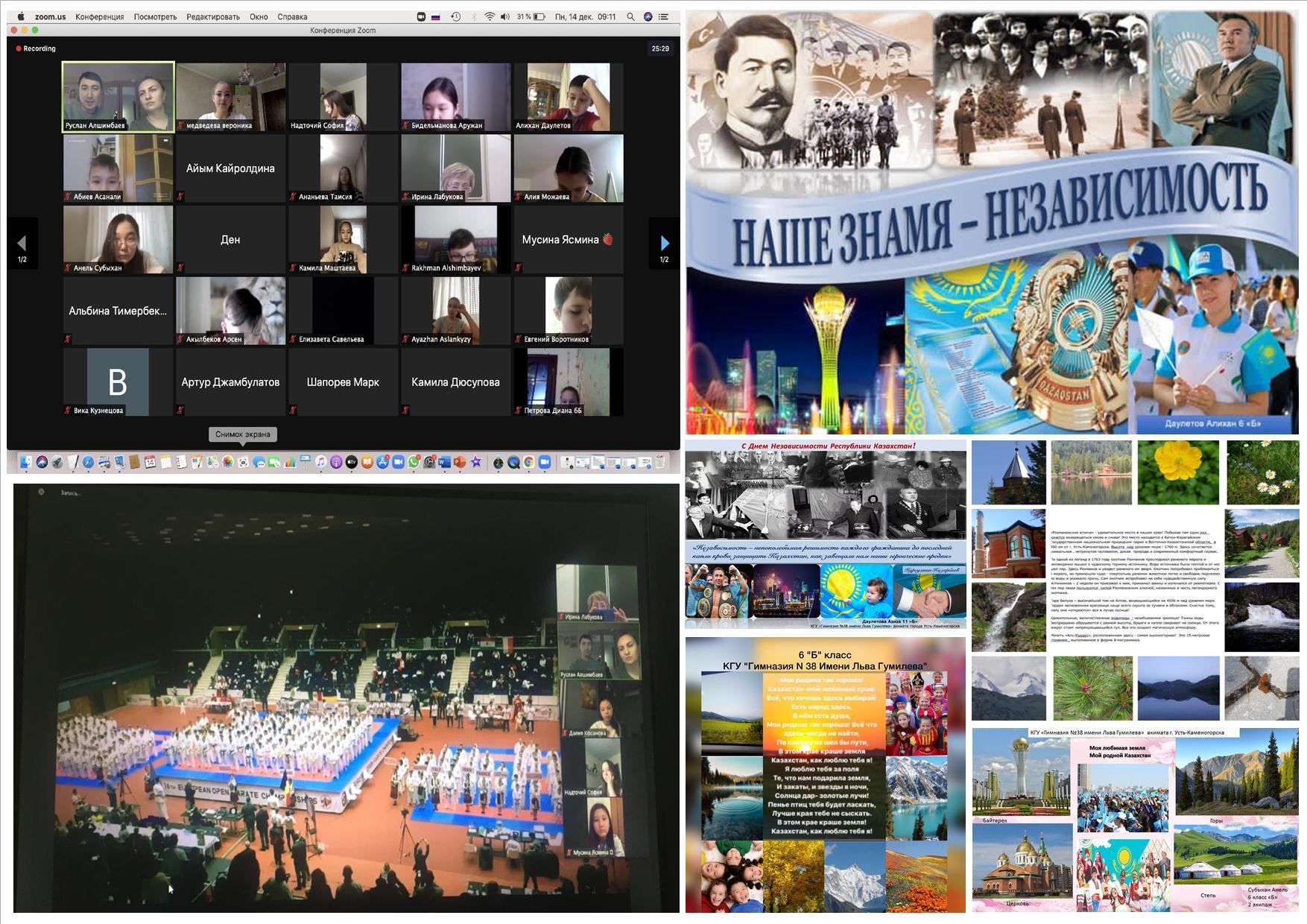Screen dimensions: 1307x924
Task: Open the Справка menu
Action: [292, 16]
